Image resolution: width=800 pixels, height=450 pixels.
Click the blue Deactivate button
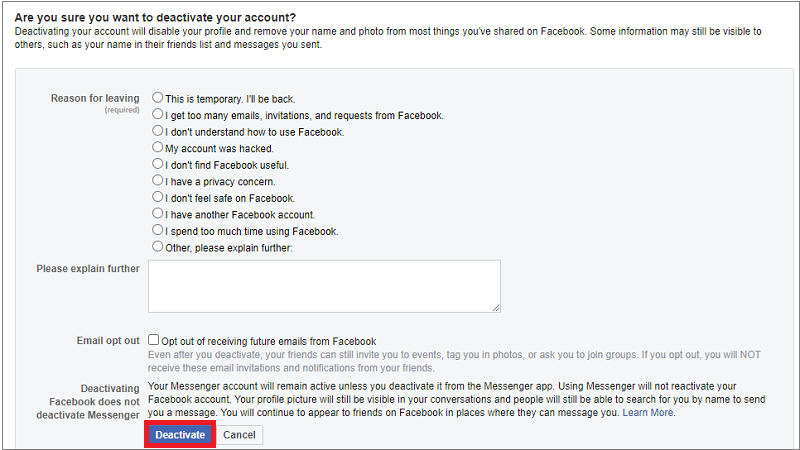pyautogui.click(x=180, y=435)
